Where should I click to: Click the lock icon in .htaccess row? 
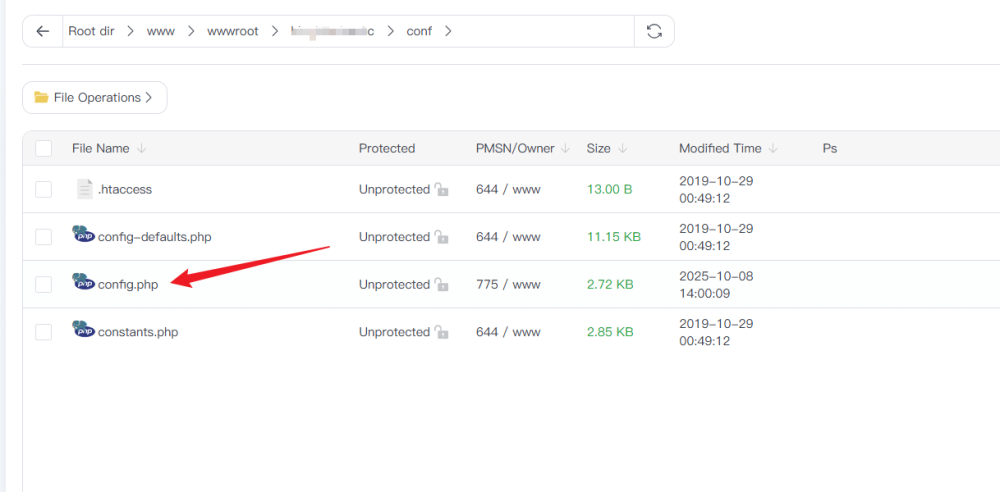click(x=441, y=189)
